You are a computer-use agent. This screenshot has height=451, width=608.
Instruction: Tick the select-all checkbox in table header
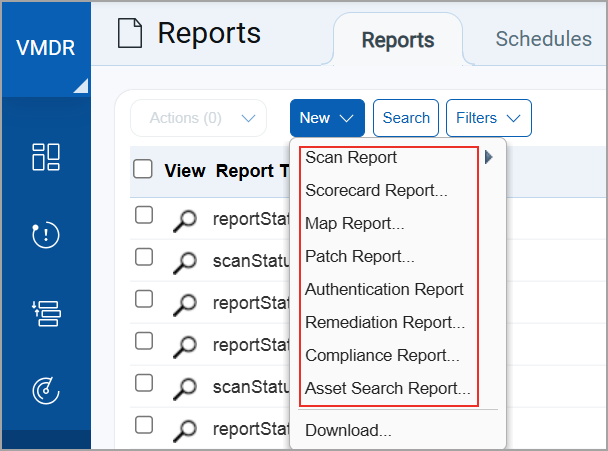tap(143, 169)
